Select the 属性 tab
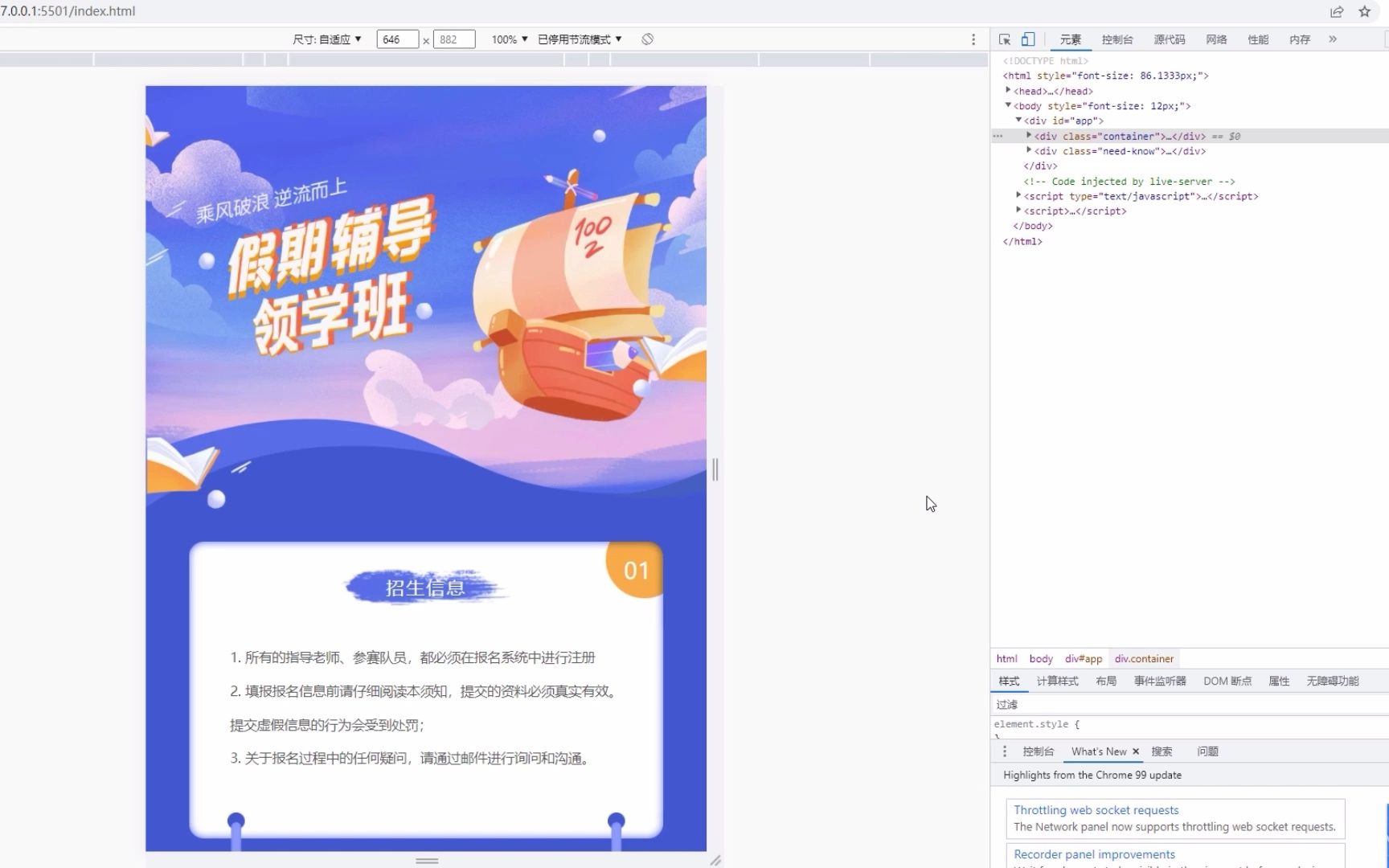Viewport: 1389px width, 868px height. pos(1279,682)
